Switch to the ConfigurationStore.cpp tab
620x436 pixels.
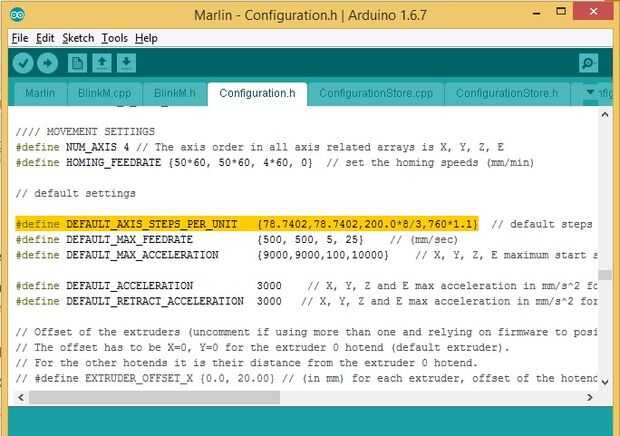(x=376, y=94)
